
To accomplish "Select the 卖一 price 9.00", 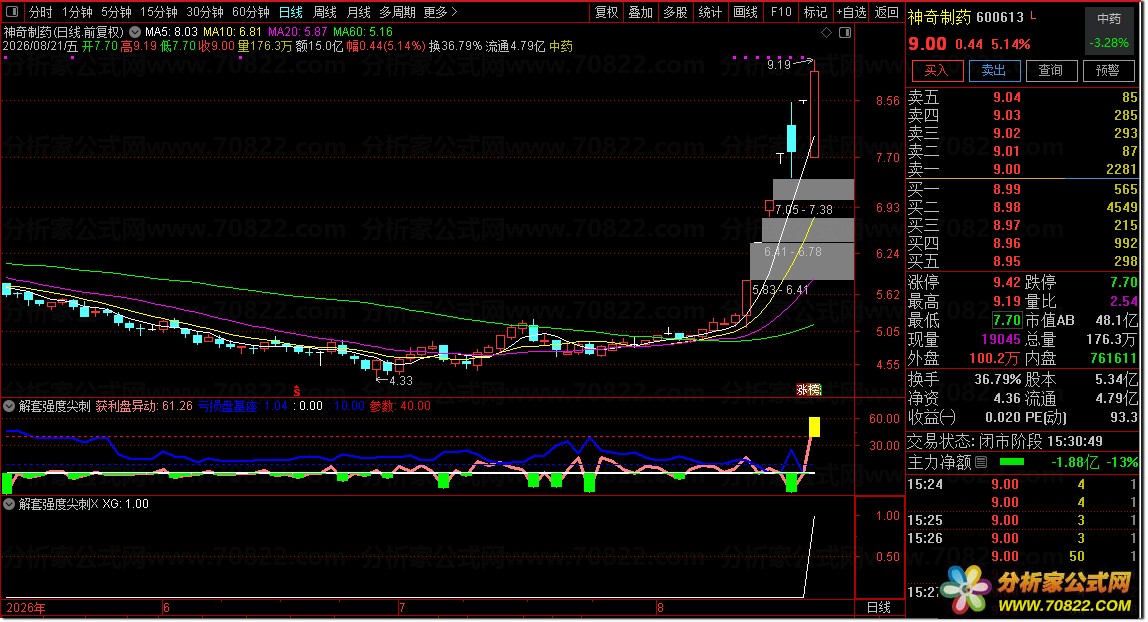I will point(1007,169).
